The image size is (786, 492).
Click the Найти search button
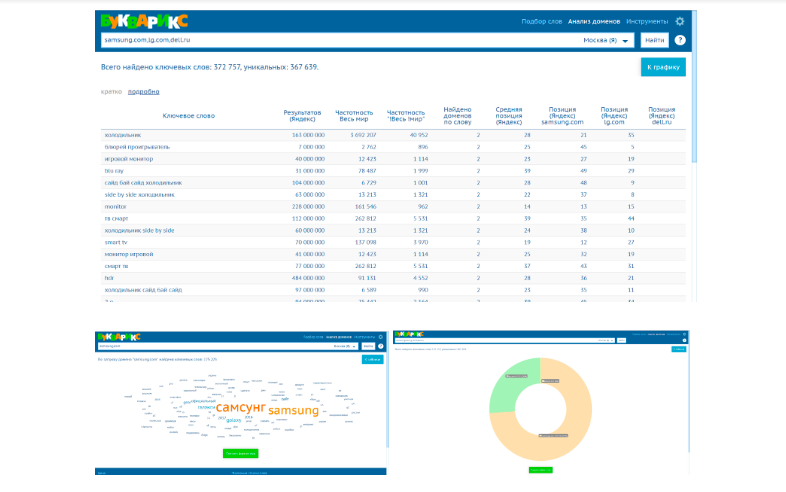(x=655, y=40)
